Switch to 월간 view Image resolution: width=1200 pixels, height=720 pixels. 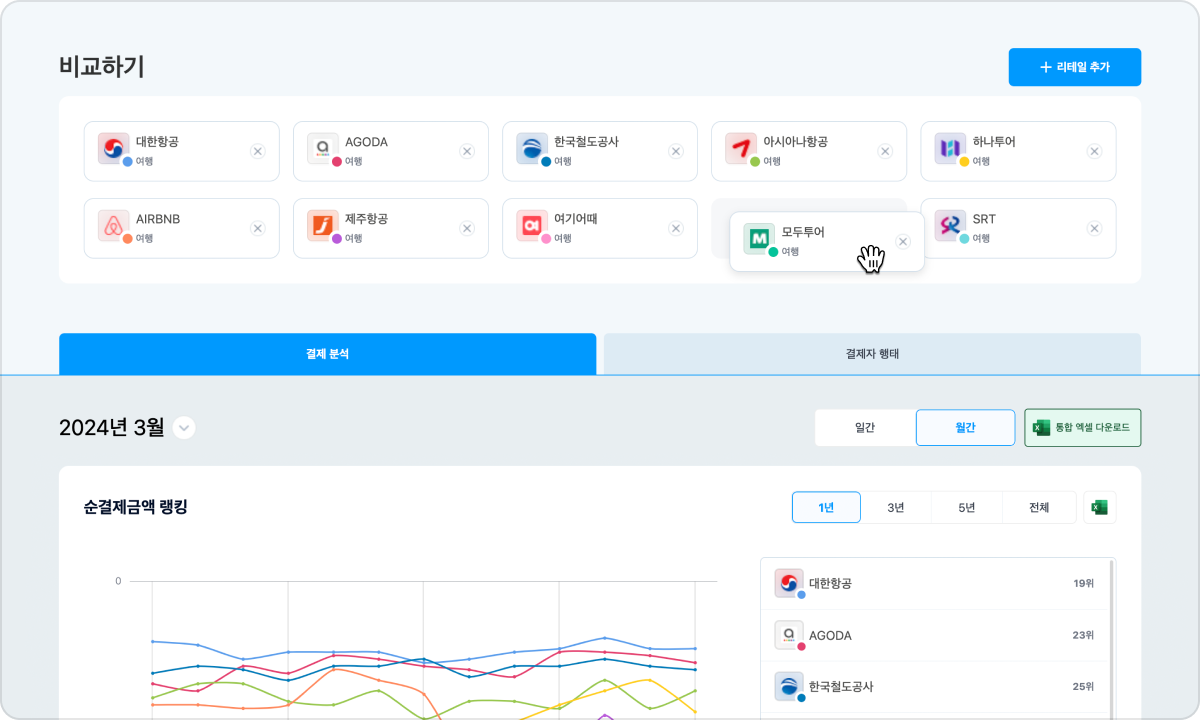(965, 427)
